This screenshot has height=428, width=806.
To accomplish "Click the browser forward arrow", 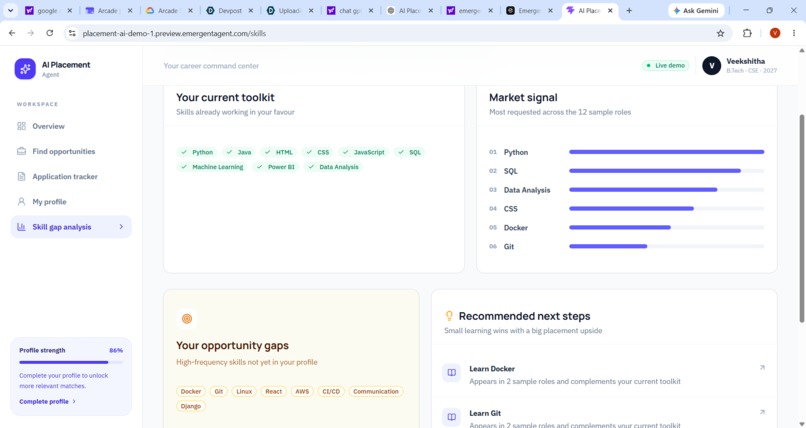I will pyautogui.click(x=31, y=33).
